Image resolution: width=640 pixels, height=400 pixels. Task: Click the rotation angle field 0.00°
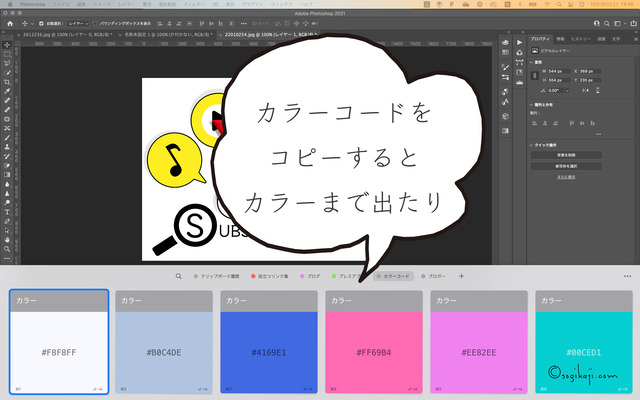tap(556, 91)
